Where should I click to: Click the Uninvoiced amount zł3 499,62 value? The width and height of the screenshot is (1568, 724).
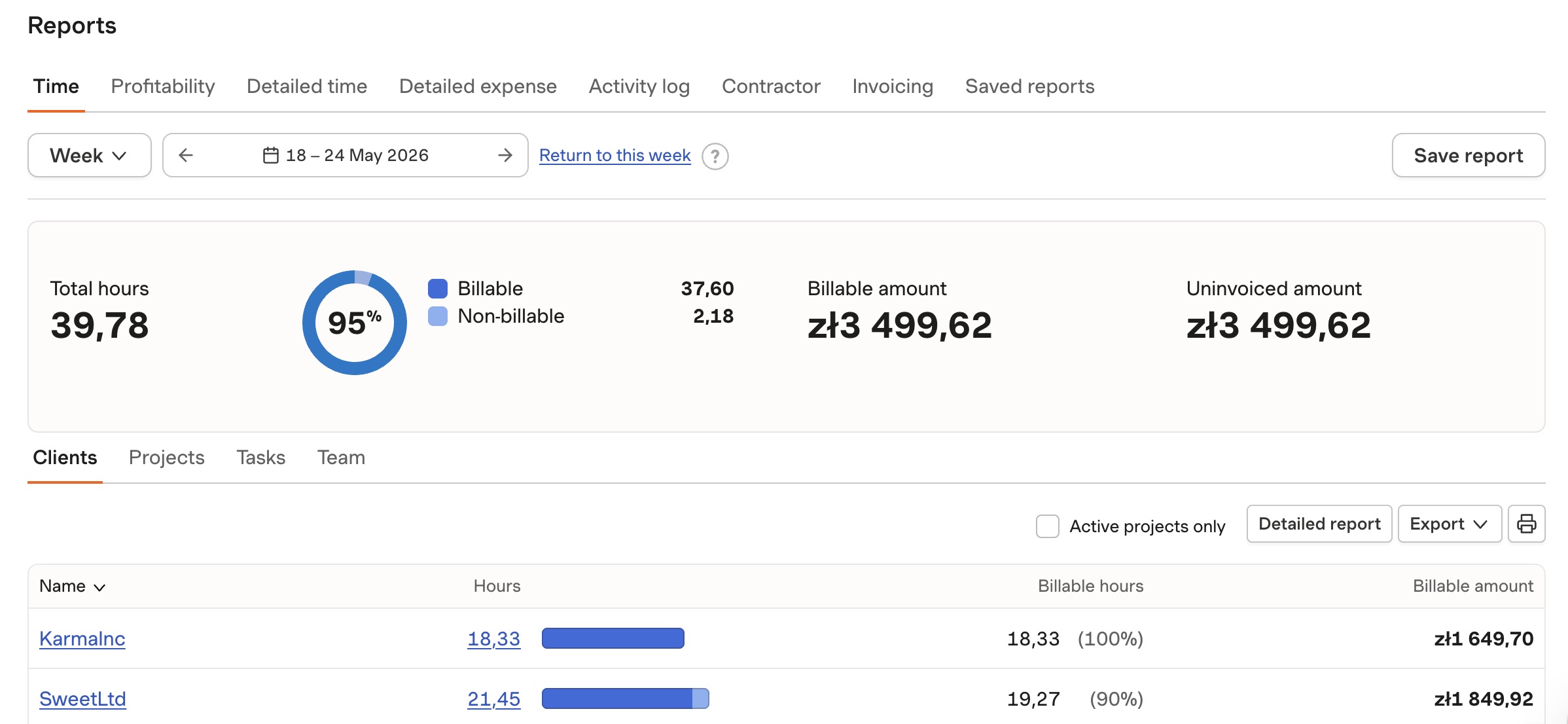1278,325
